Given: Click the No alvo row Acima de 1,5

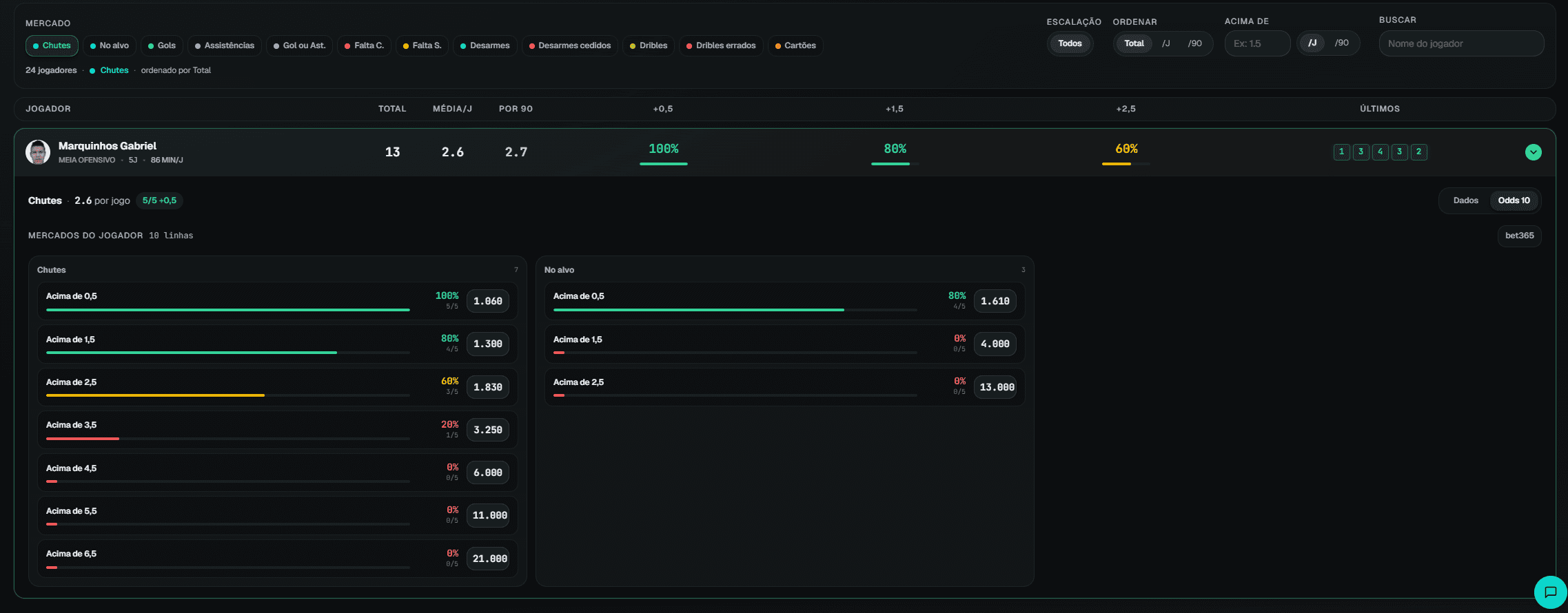Looking at the screenshot, I should click(x=785, y=344).
